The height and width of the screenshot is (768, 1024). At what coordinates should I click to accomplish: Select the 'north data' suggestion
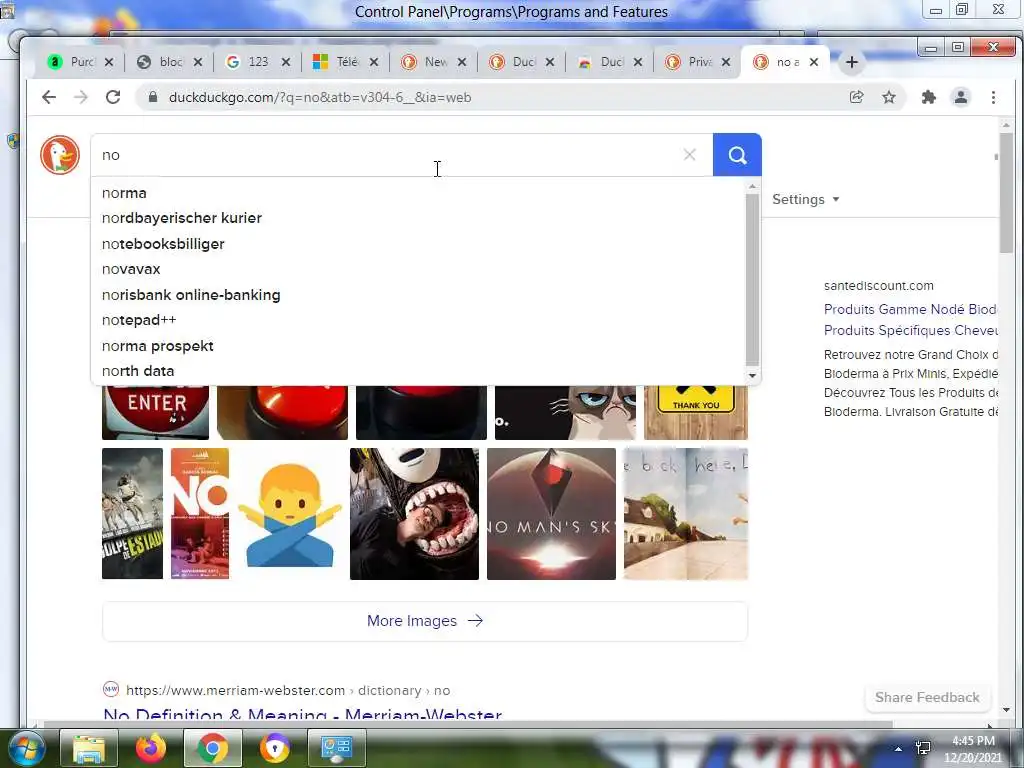pos(418,371)
